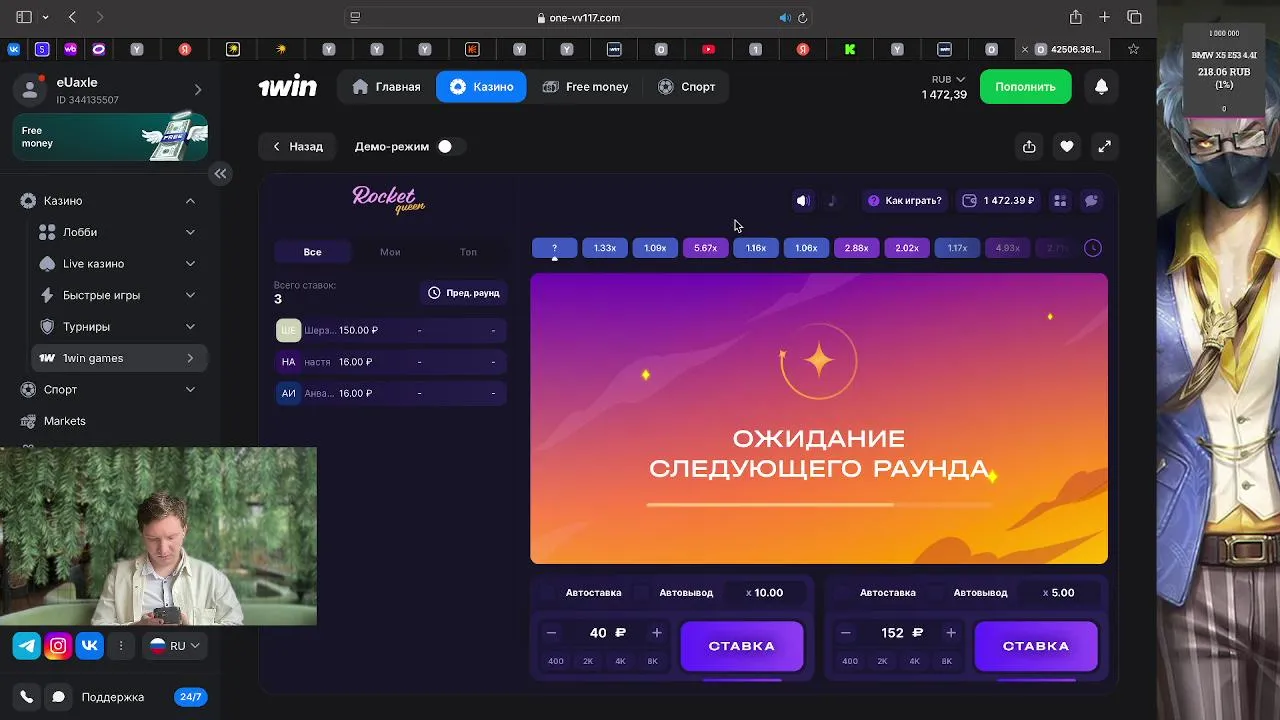Screen dimensions: 1280x720
Task: Enable Автоставка in the right bet panel
Action: 841,593
